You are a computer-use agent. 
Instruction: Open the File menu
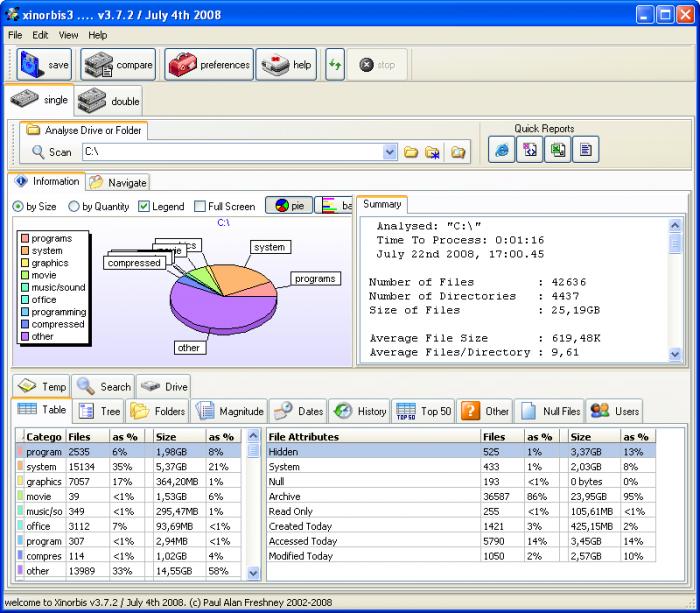15,35
